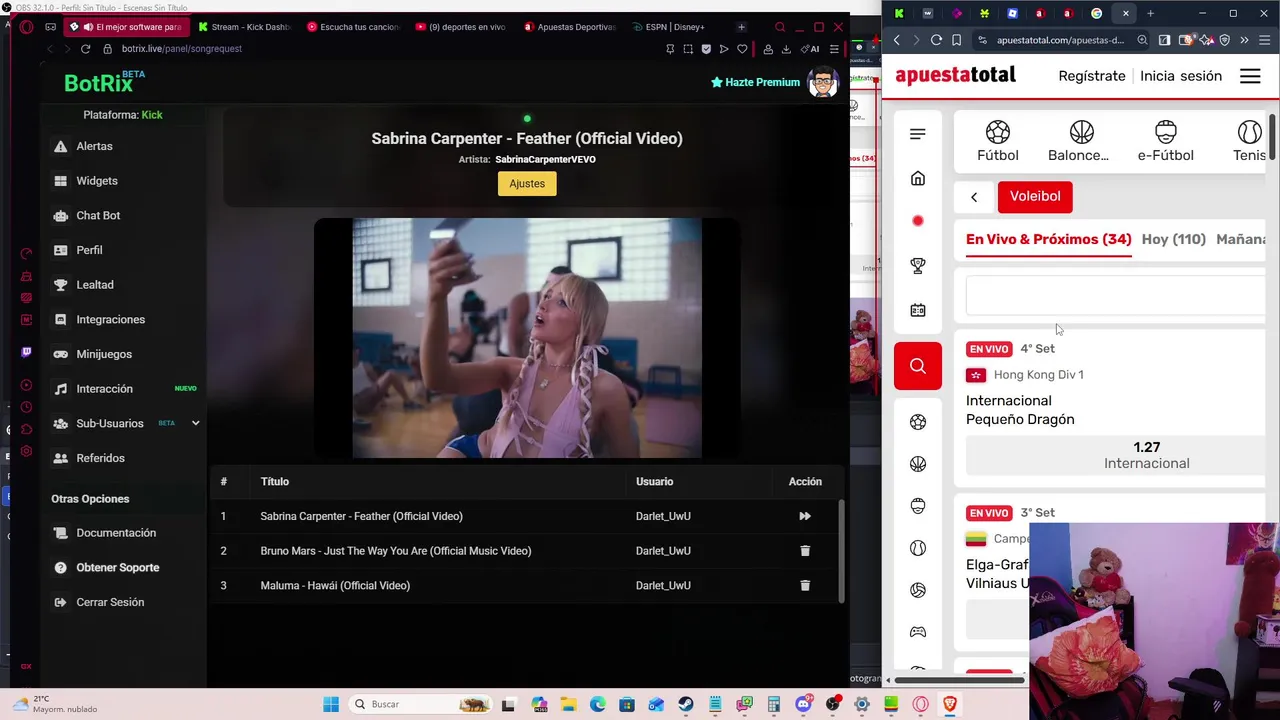Switch to deportes en vivo YouTube tab
The width and height of the screenshot is (1280, 720).
point(461,27)
